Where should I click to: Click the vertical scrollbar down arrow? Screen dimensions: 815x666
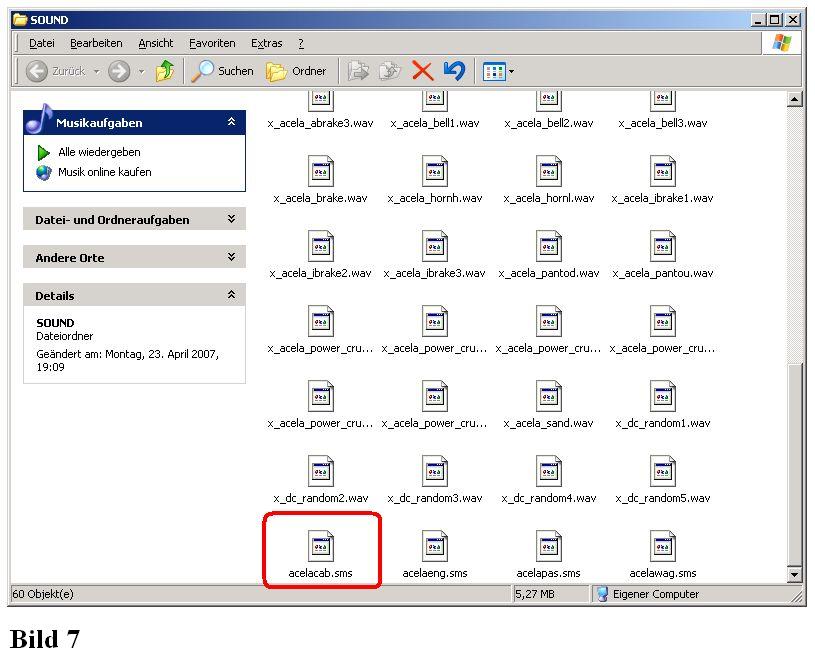tap(795, 575)
